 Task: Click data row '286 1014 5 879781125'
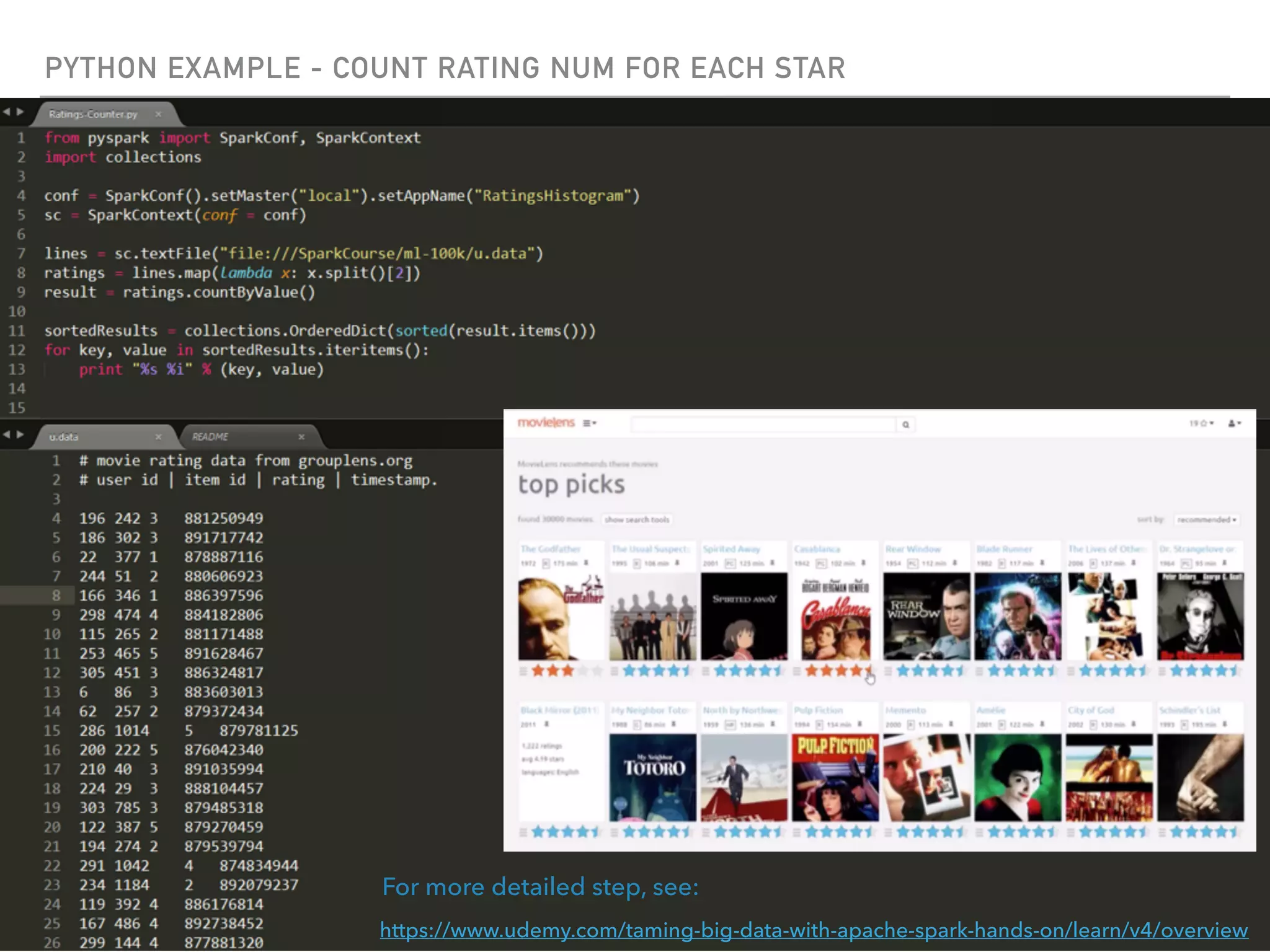(x=189, y=731)
